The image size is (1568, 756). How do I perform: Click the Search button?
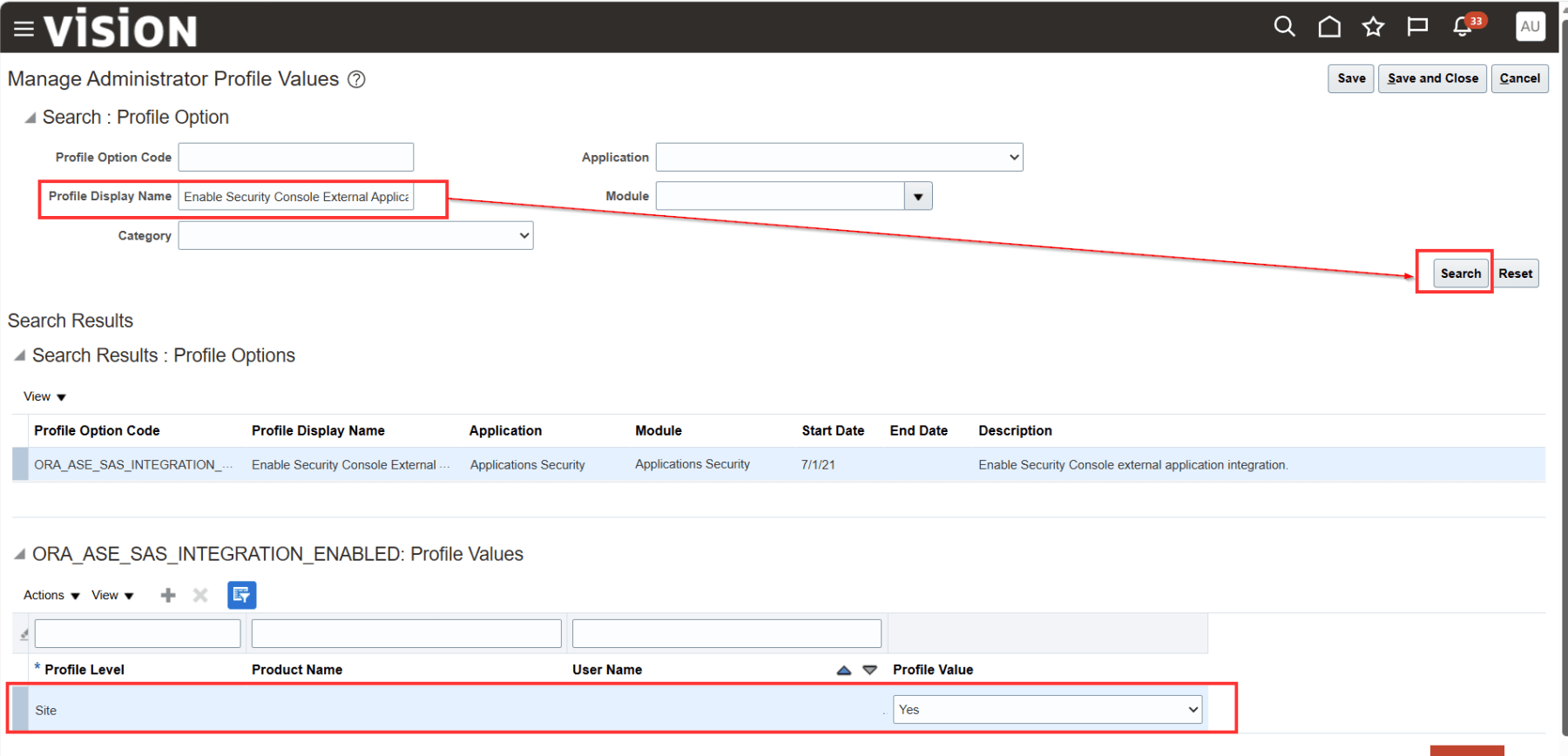[1460, 273]
